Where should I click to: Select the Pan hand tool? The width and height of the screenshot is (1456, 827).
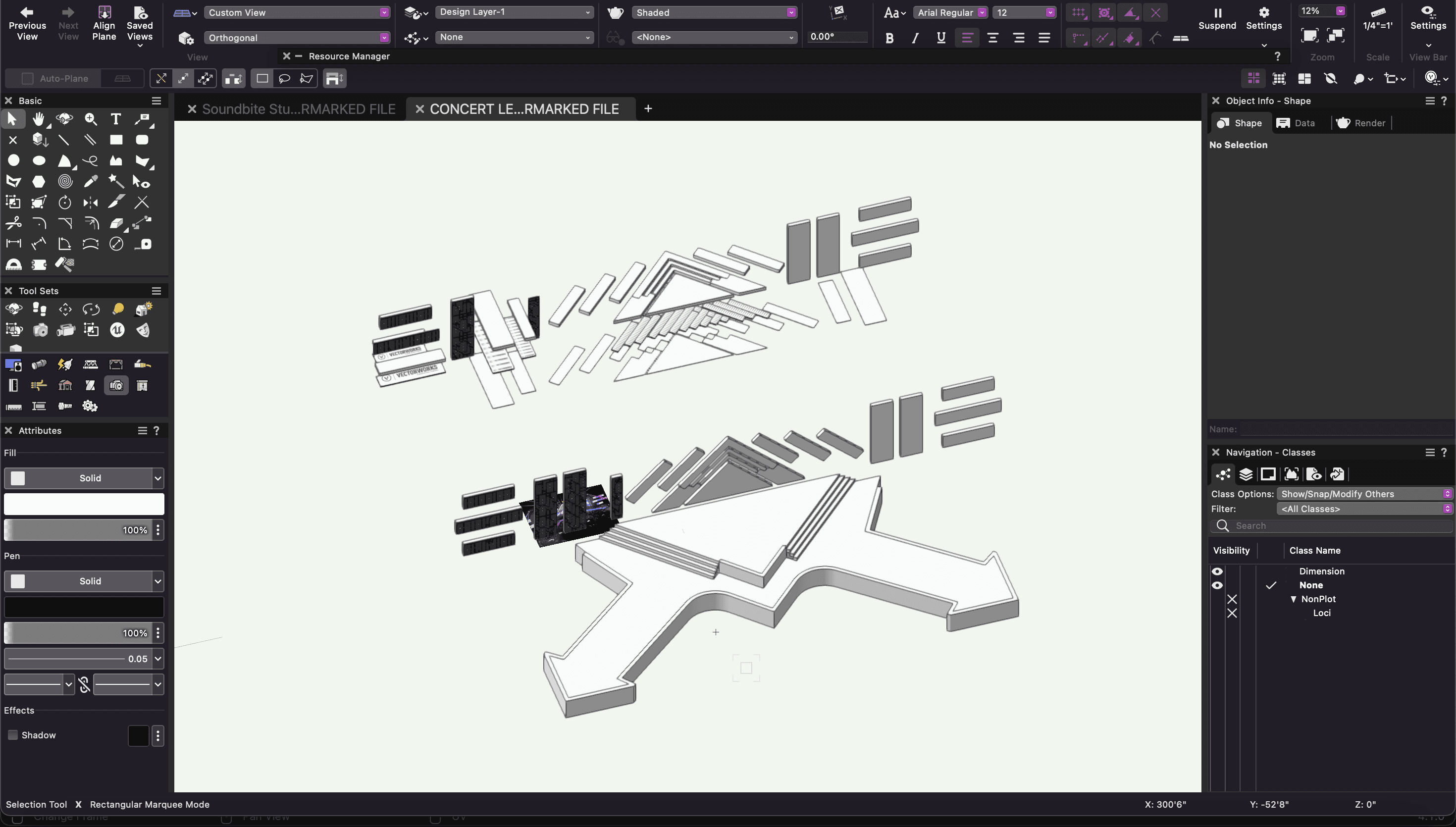39,119
